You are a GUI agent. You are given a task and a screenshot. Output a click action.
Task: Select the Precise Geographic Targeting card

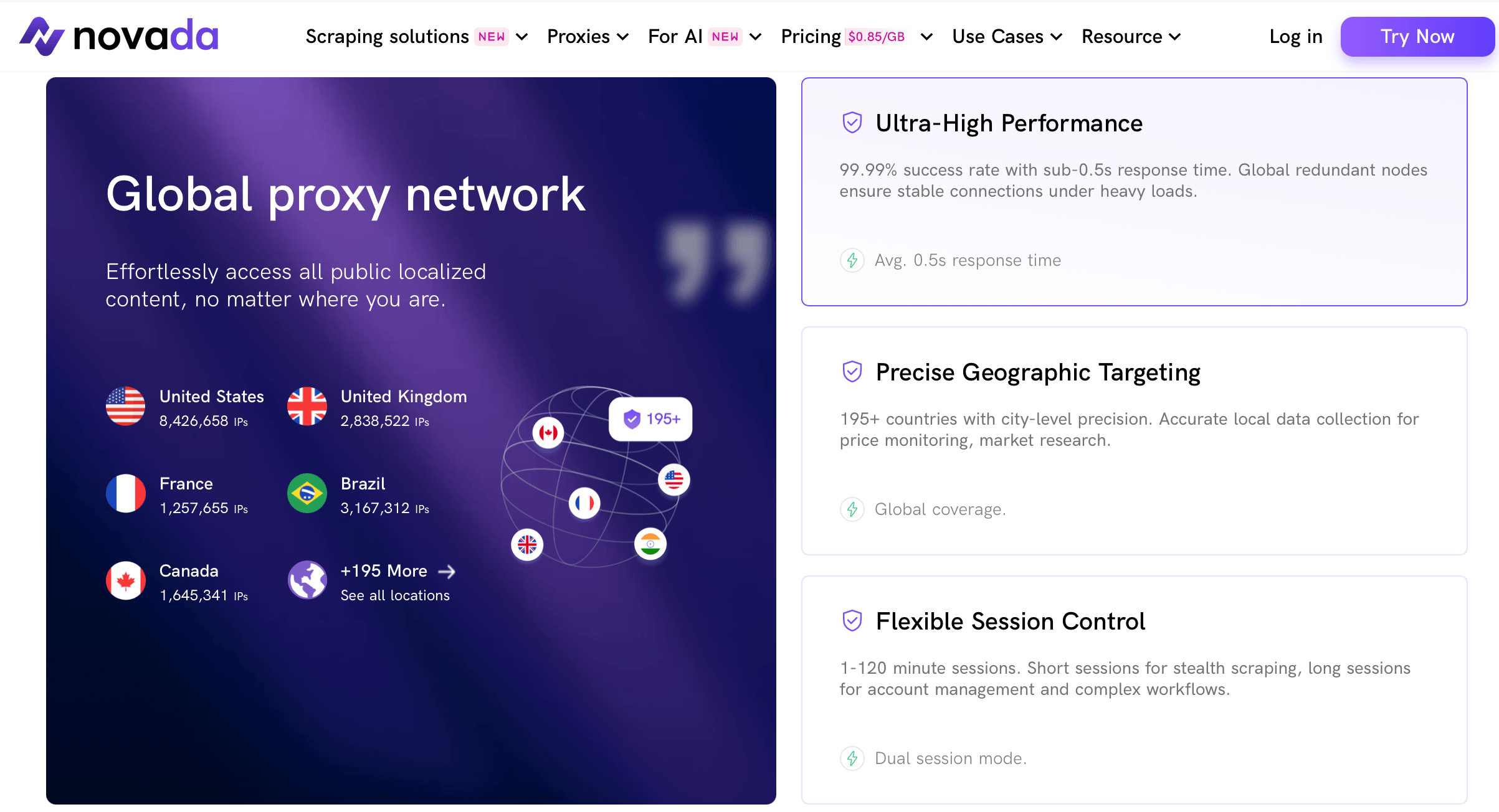tap(1134, 441)
